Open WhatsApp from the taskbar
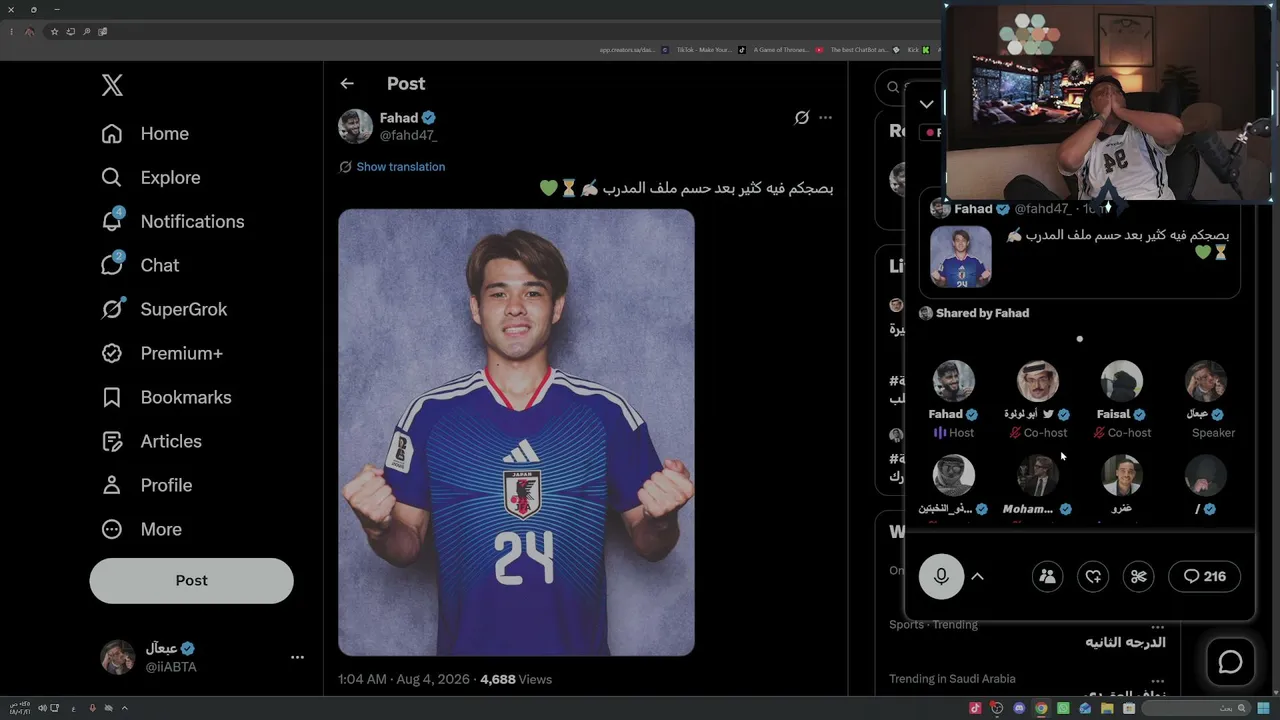 pos(1063,708)
